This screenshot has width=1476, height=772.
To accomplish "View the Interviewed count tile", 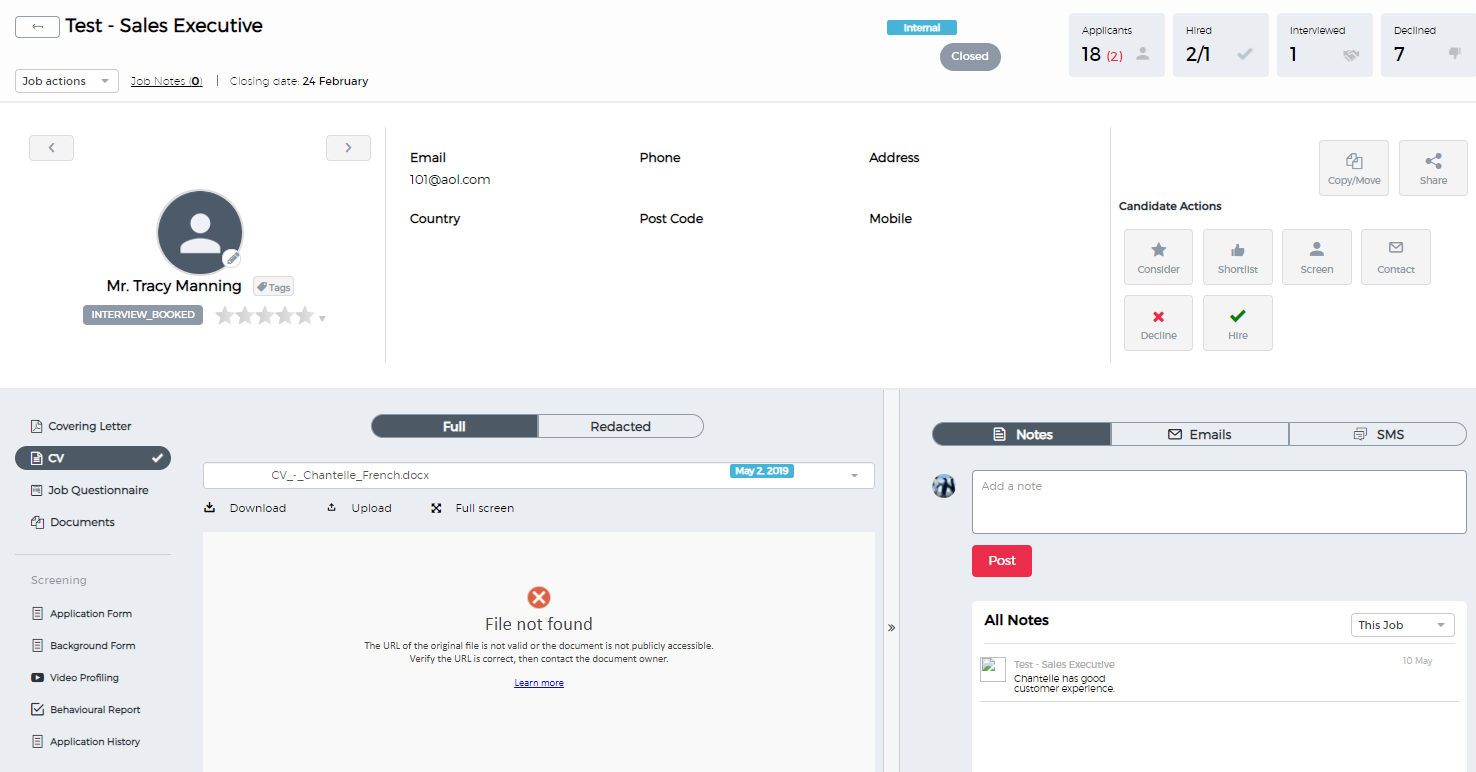I will (1325, 45).
